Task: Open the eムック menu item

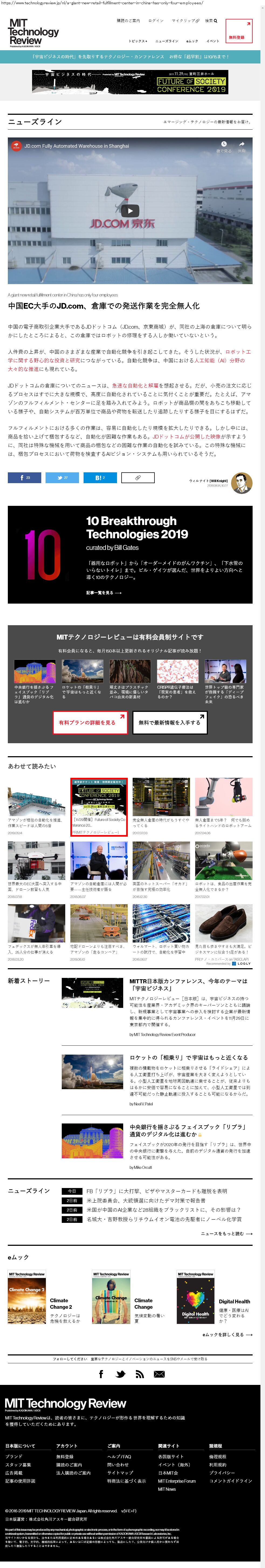Action: pos(192,41)
